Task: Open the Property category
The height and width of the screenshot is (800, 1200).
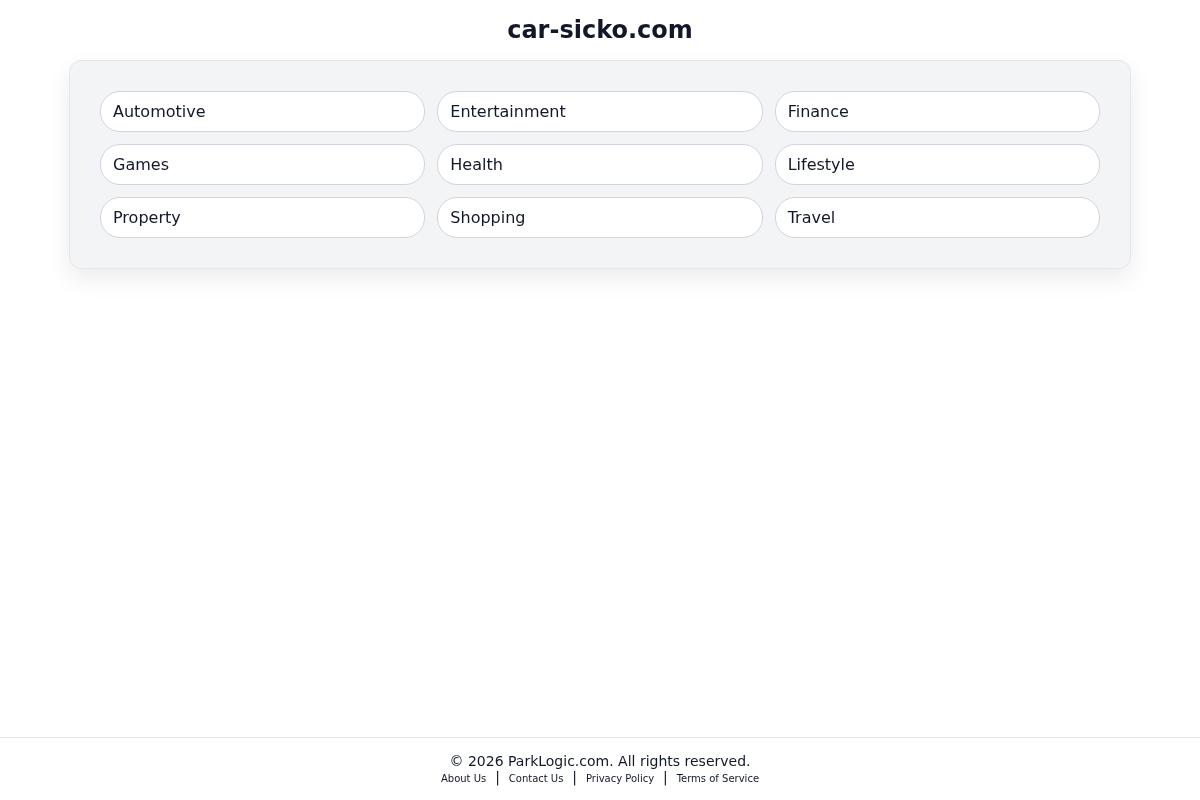Action: click(262, 217)
